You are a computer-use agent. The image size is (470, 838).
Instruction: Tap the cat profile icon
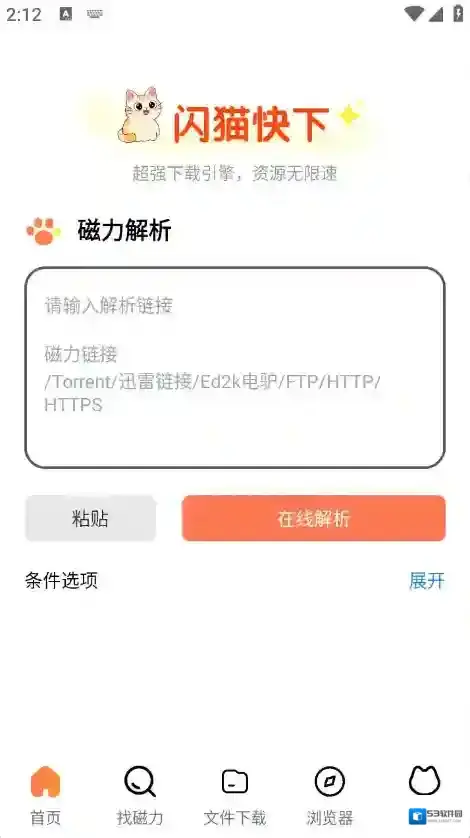click(425, 780)
